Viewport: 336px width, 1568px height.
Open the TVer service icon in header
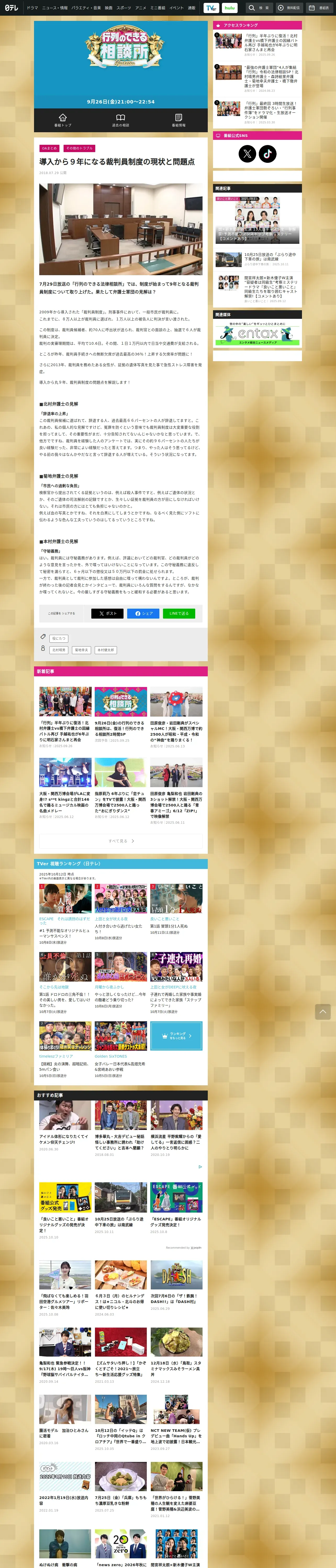[x=211, y=8]
